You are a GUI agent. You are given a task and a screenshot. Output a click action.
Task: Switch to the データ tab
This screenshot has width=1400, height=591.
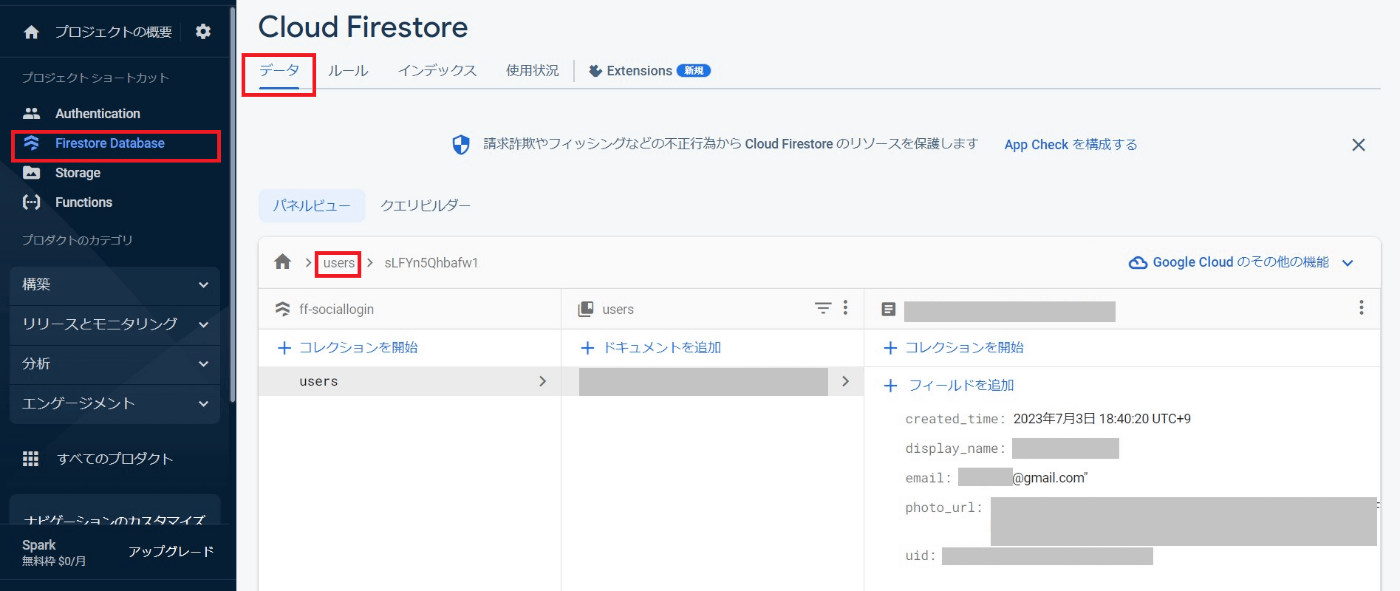tap(279, 71)
